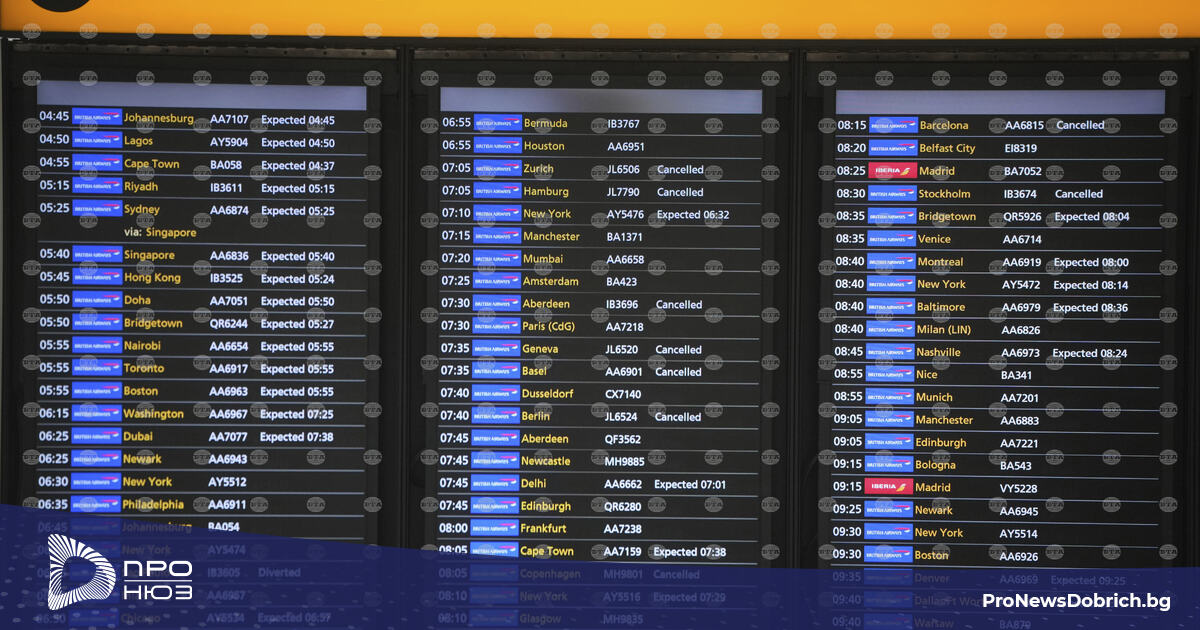This screenshot has width=1200, height=630.
Task: Click the ProNews logo in the bottom-left corner
Action: point(120,572)
